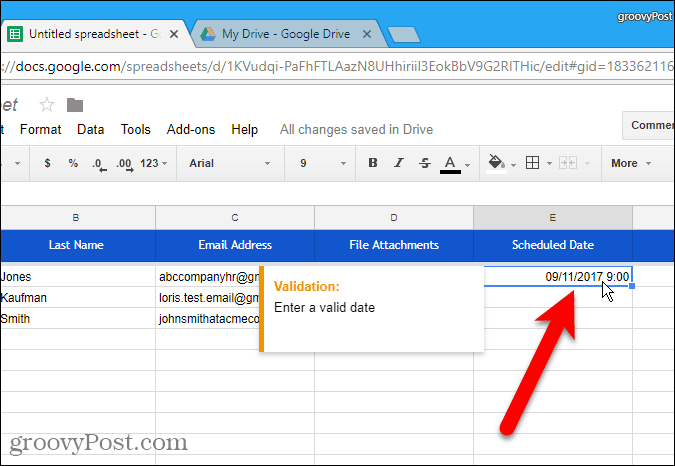Open the move-to-folder icon

point(75,105)
